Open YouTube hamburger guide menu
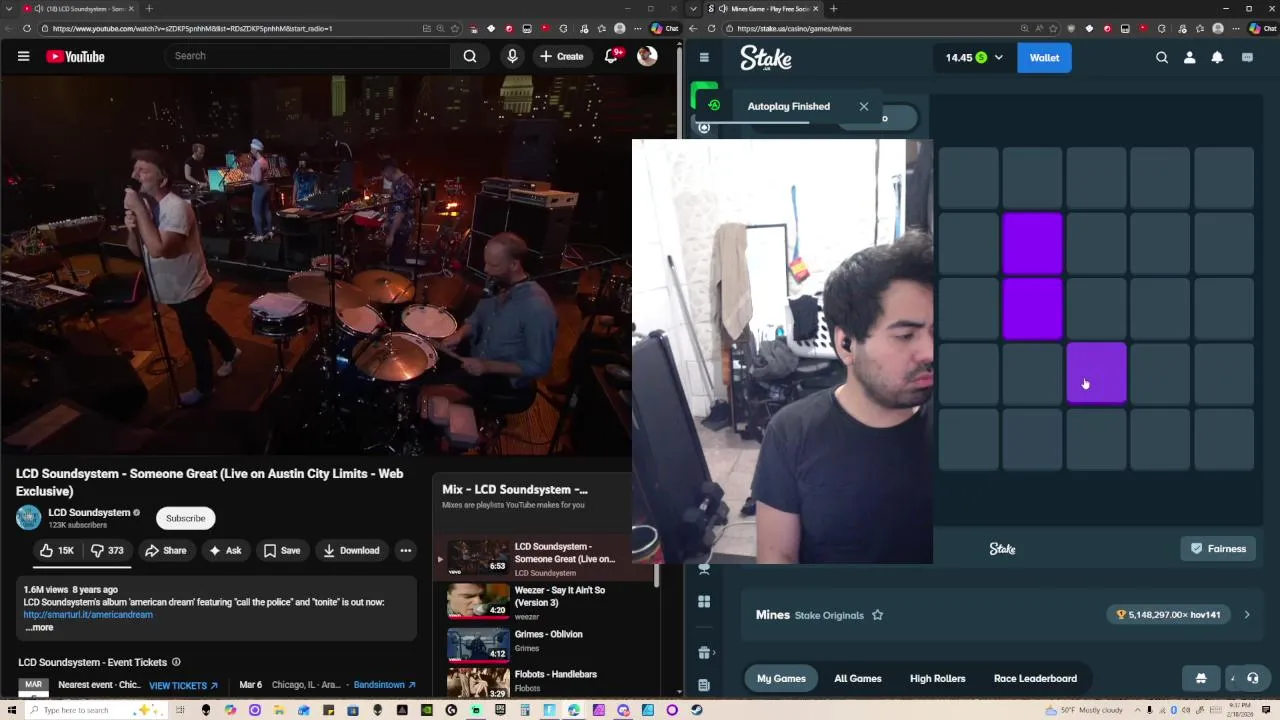The image size is (1280, 720). pyautogui.click(x=23, y=56)
